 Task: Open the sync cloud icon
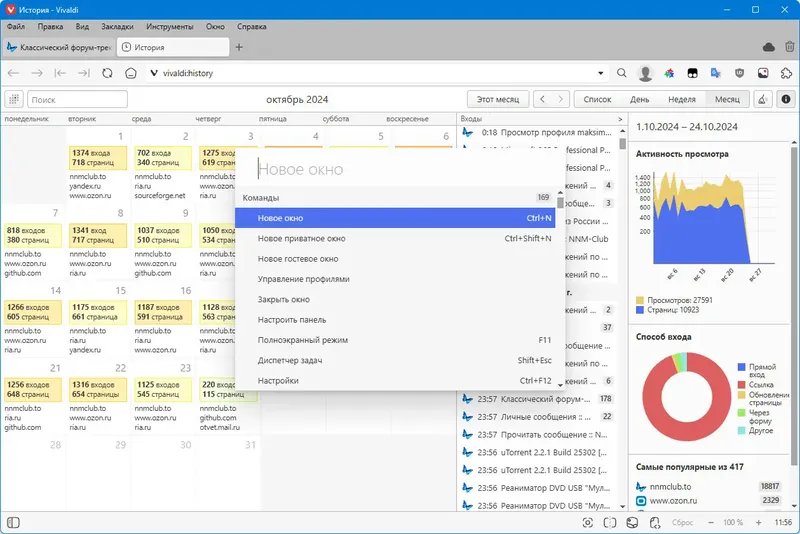pos(768,47)
